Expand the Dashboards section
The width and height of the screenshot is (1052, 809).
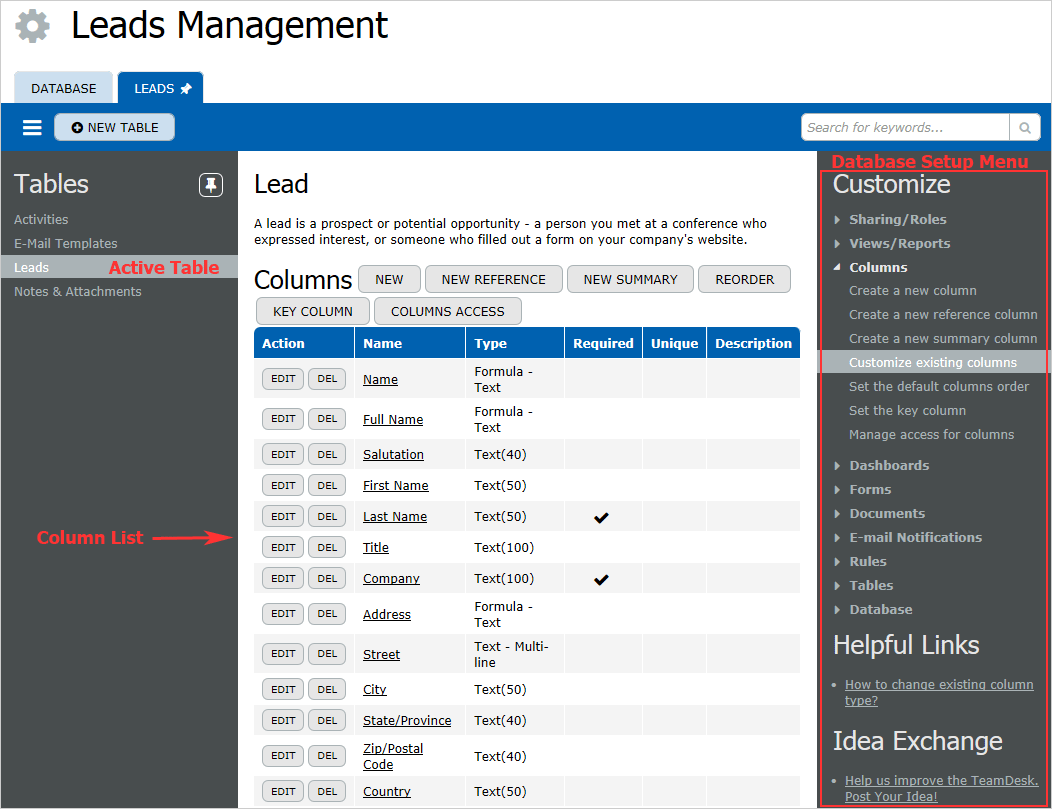tap(889, 466)
